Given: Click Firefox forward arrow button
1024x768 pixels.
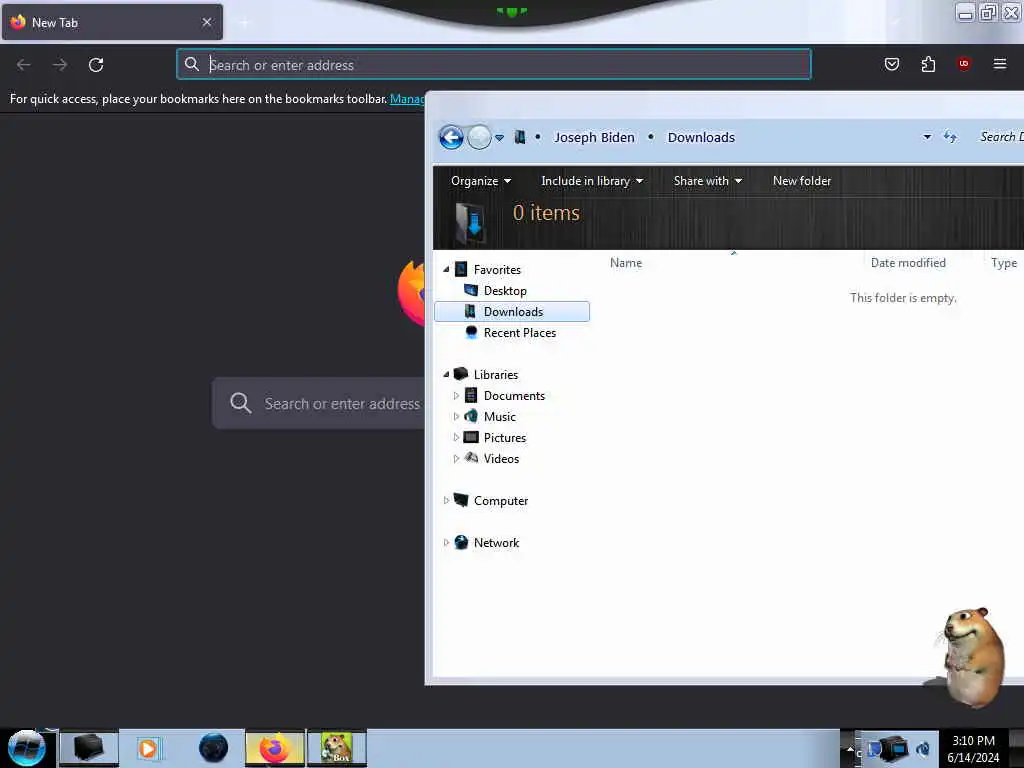Looking at the screenshot, I should (60, 65).
